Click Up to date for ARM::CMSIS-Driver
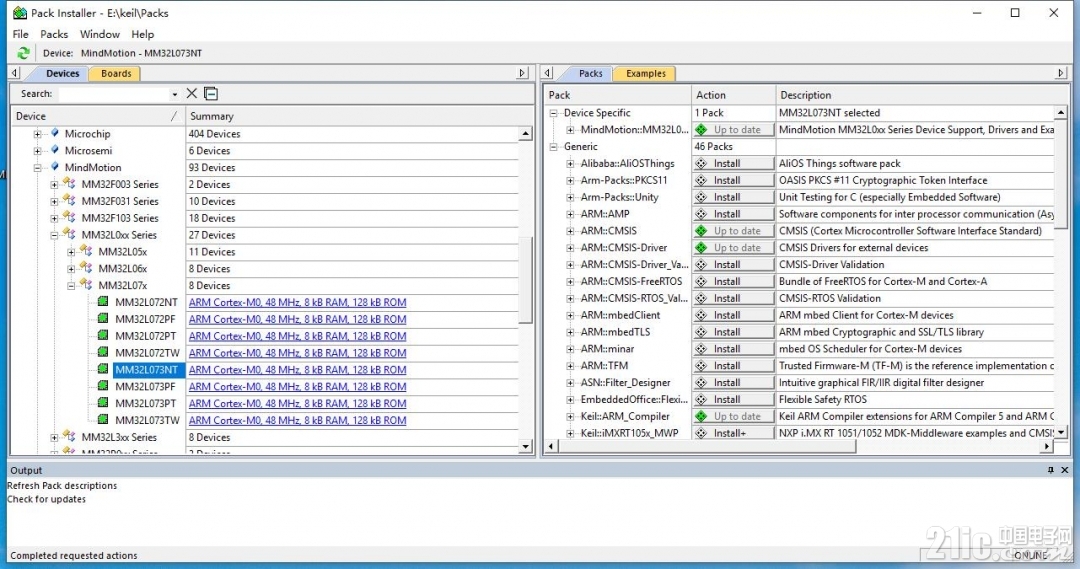 click(733, 247)
